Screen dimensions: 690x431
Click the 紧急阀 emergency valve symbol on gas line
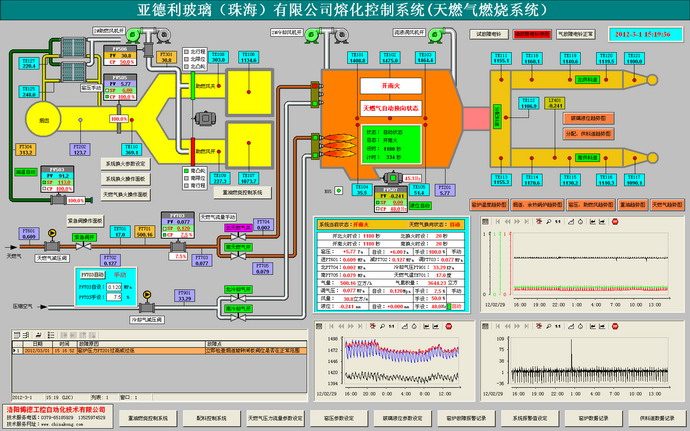[84, 246]
